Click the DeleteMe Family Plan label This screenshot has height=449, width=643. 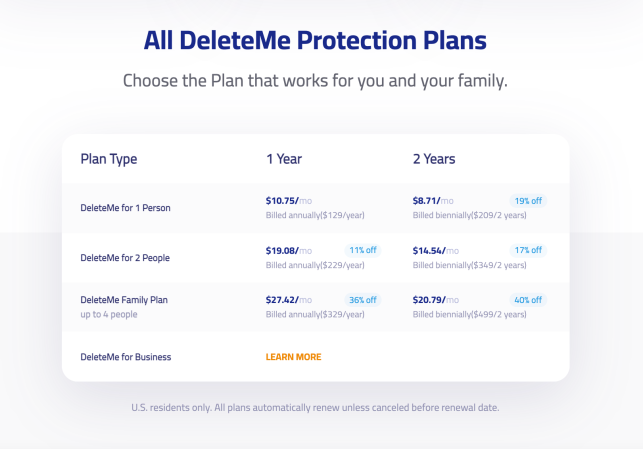[x=124, y=300]
